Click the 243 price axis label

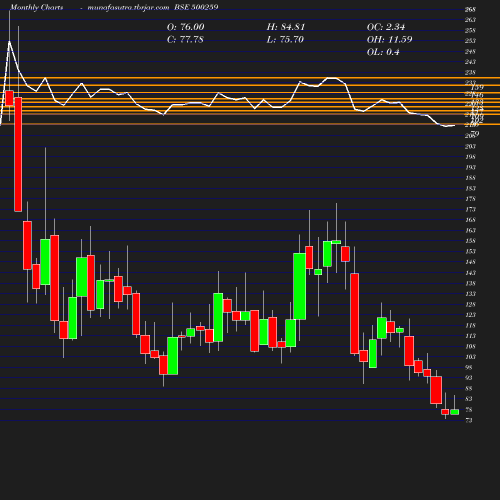(x=470, y=62)
